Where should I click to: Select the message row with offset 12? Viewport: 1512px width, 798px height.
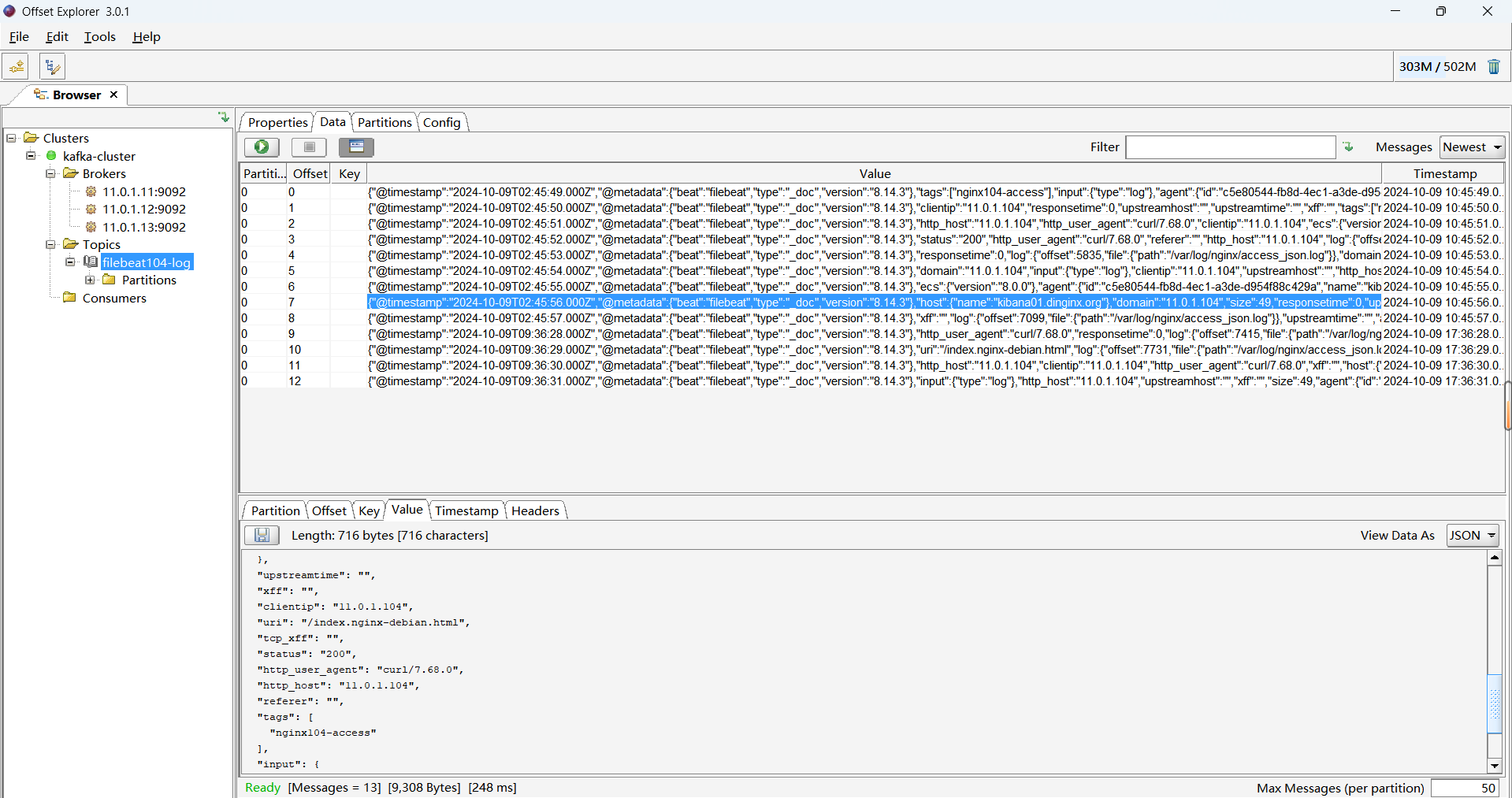click(x=872, y=381)
